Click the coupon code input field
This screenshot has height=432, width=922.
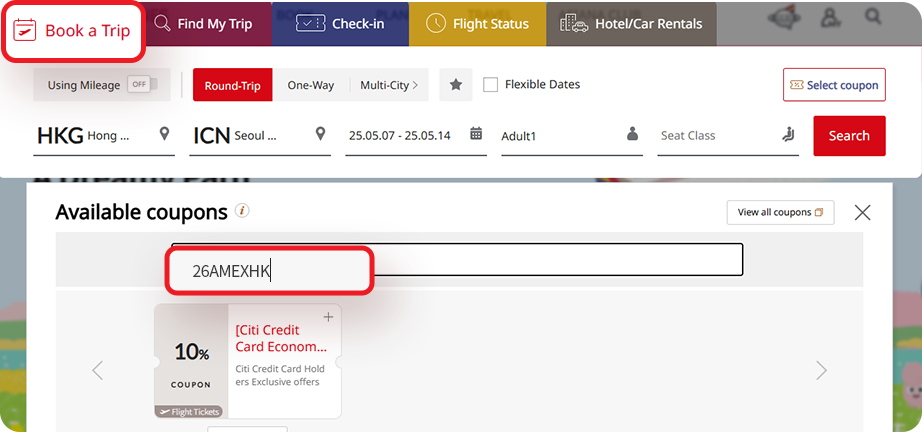coord(457,260)
